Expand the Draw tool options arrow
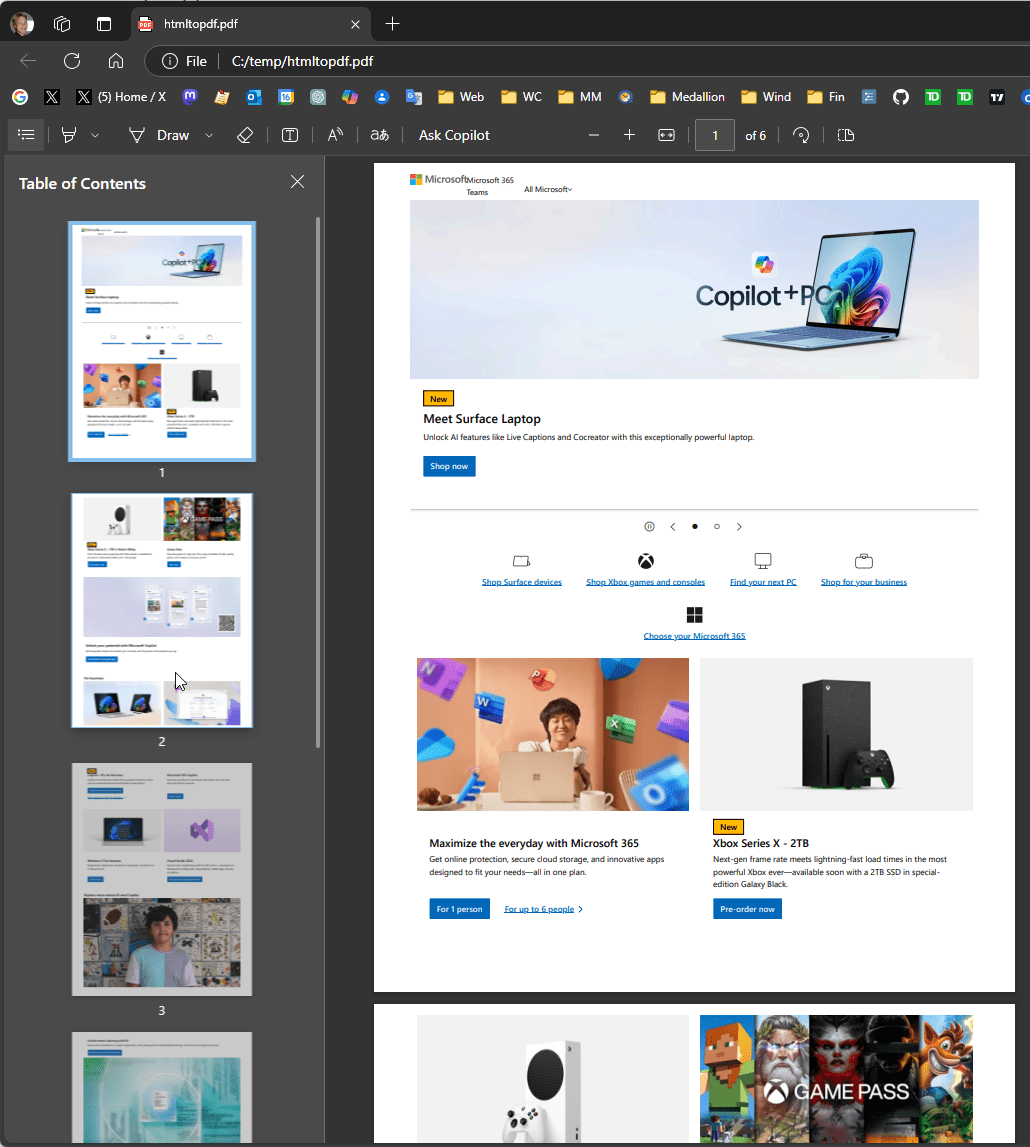 click(x=209, y=135)
